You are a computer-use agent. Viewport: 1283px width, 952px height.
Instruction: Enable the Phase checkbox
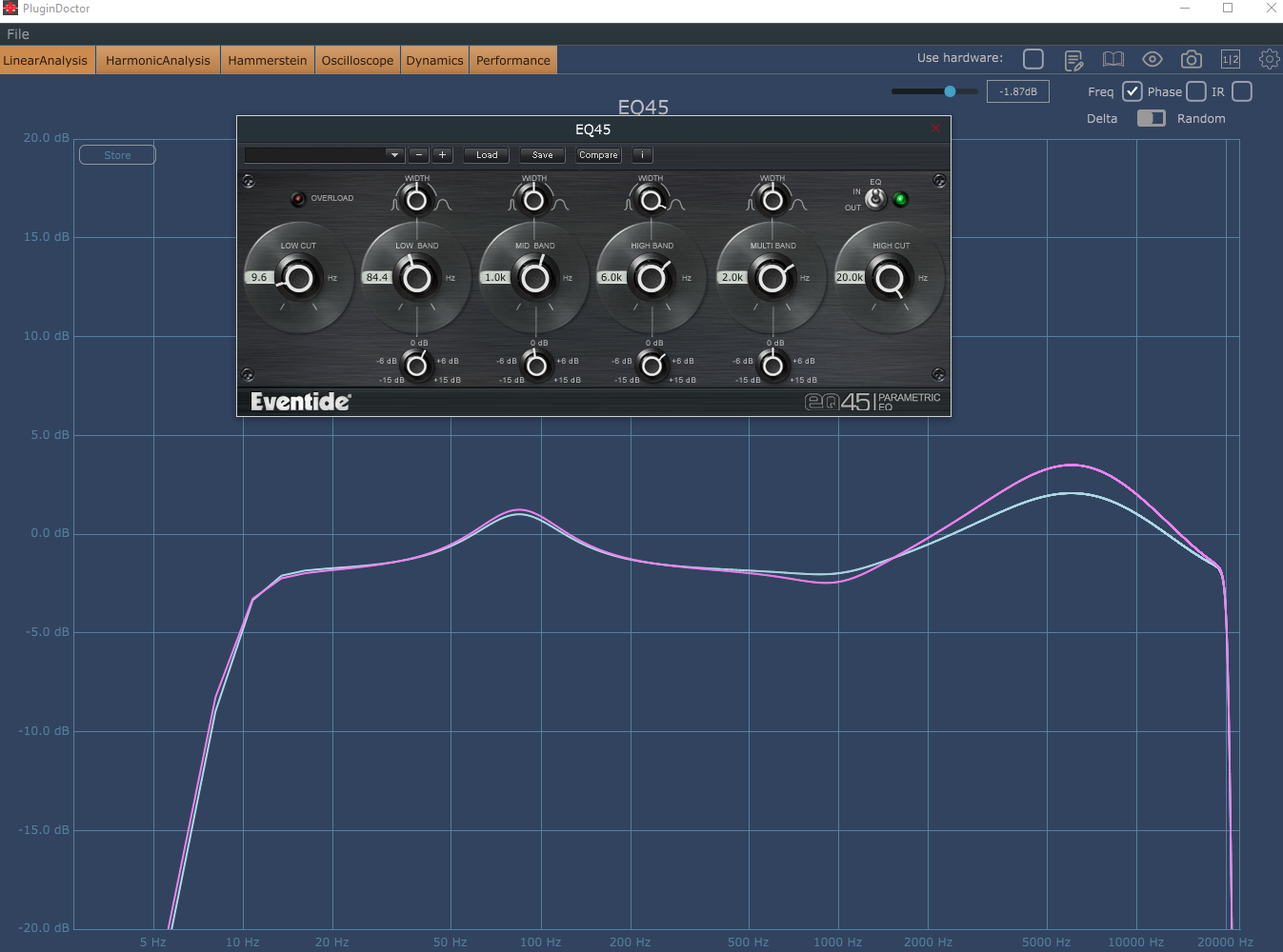coord(1196,91)
